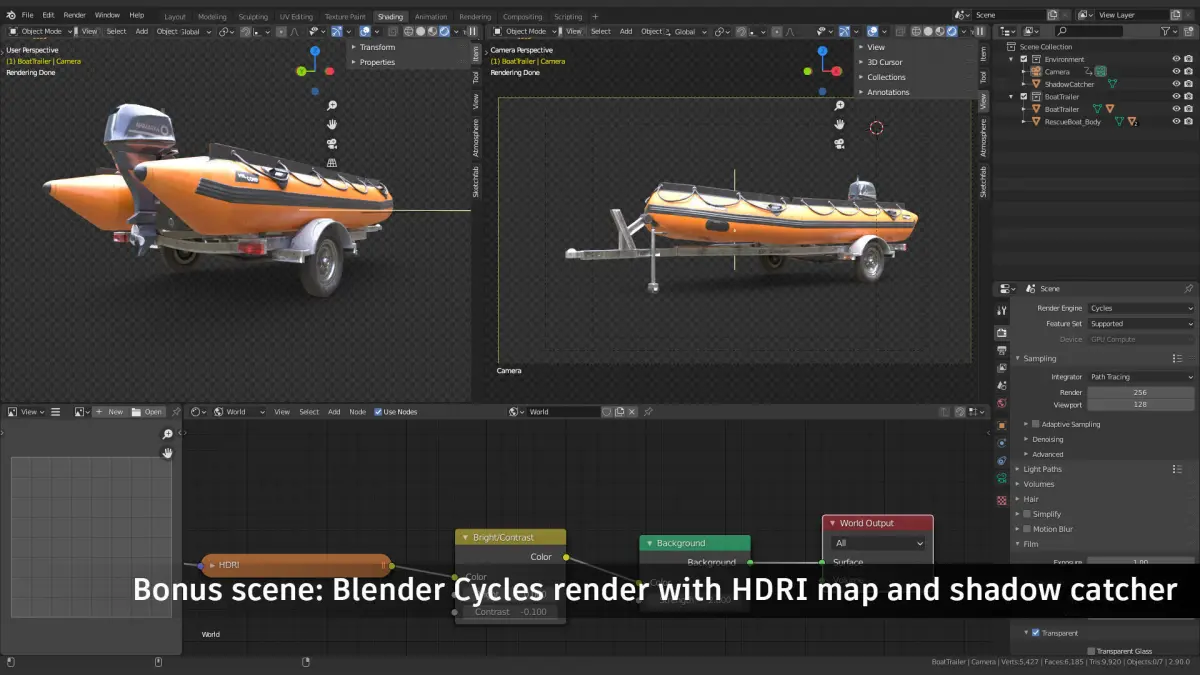Disable render for BoatTrailer collection camera icon

coord(1188,97)
